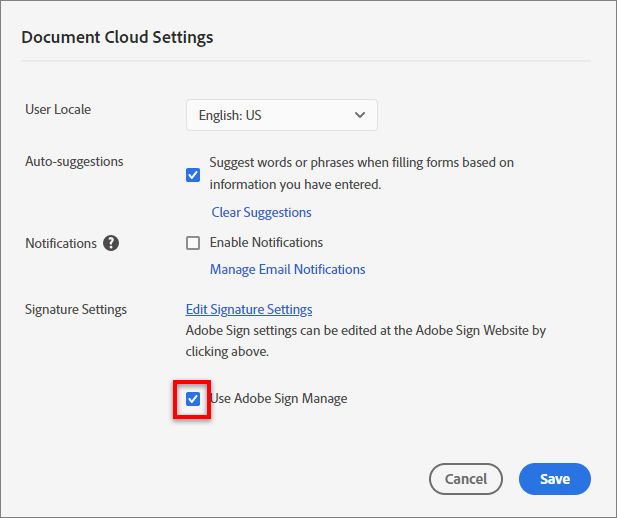
Task: Click the Enable Notifications label text
Action: coord(266,242)
